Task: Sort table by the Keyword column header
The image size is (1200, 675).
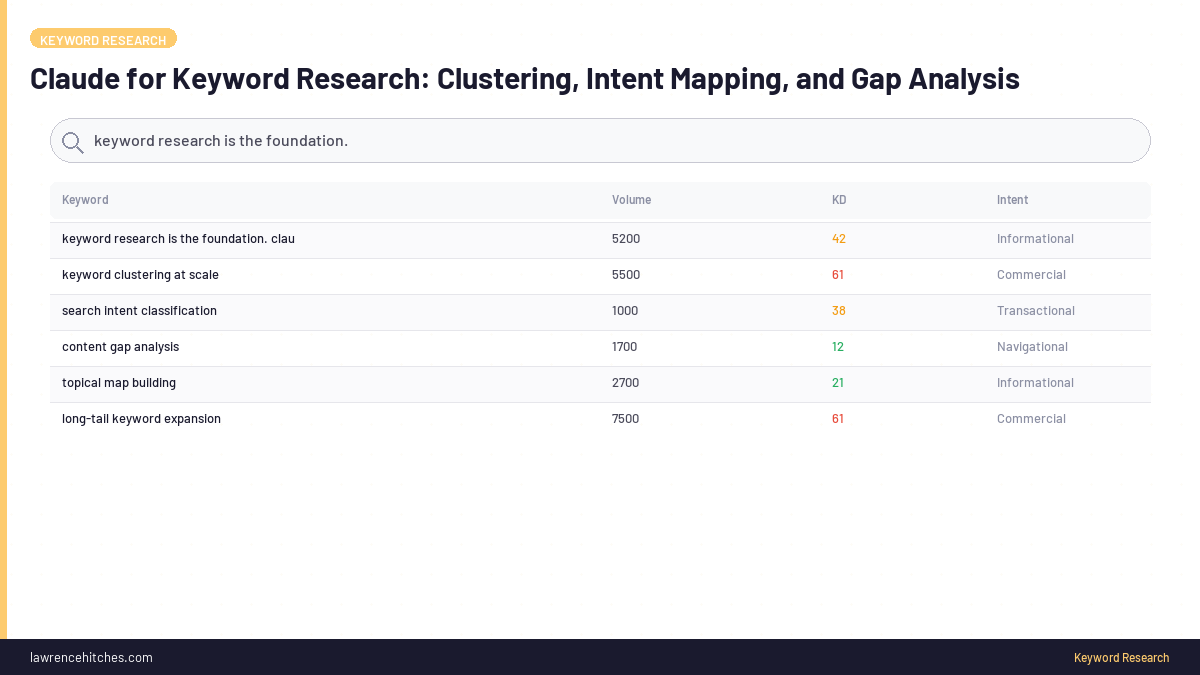Action: 85,199
